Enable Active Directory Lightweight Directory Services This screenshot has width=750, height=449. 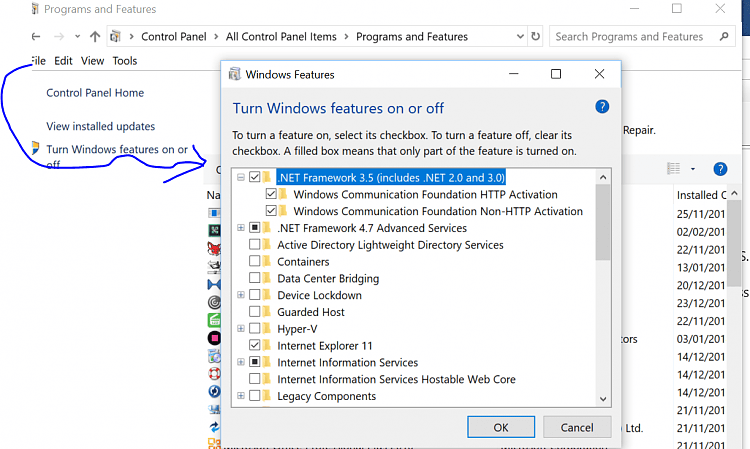tap(255, 245)
